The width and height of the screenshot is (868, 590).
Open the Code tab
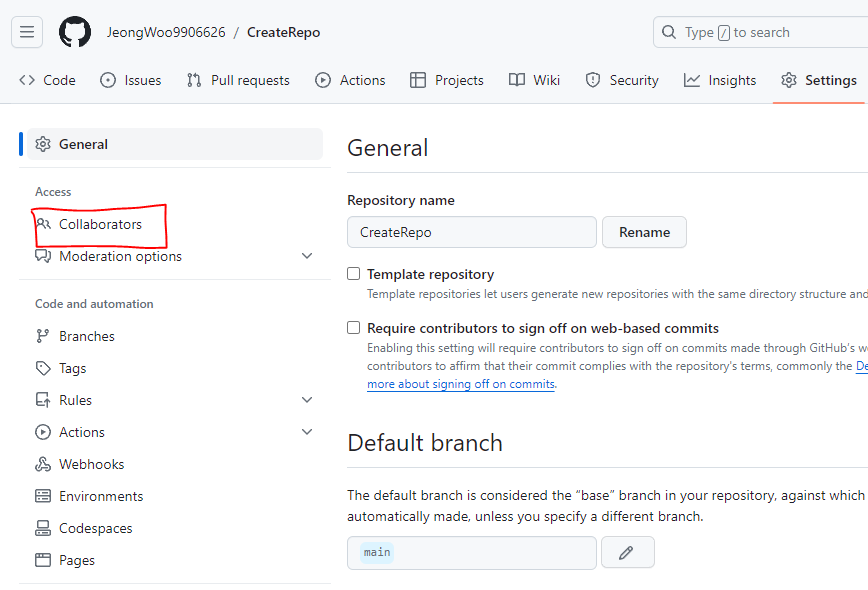(47, 80)
